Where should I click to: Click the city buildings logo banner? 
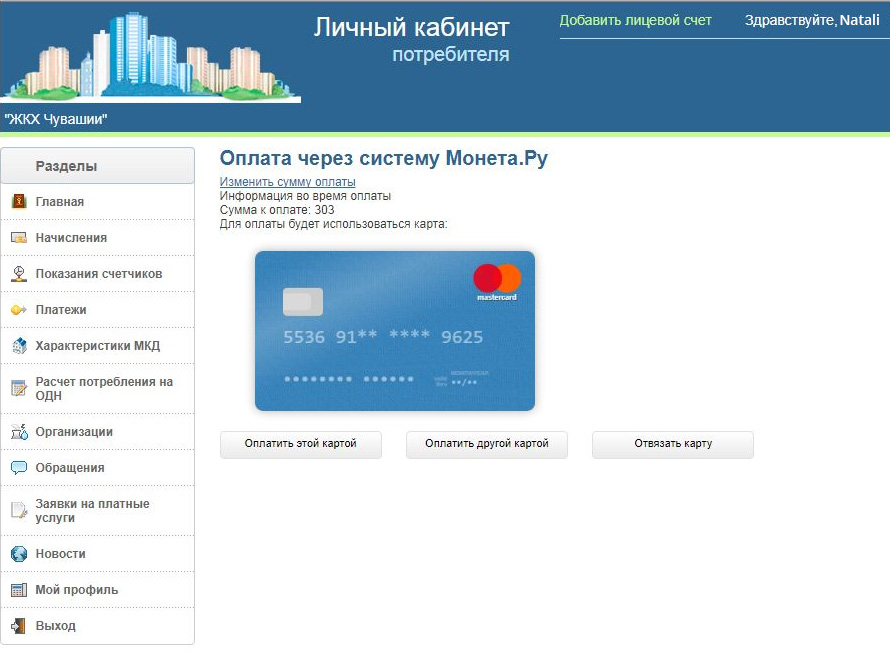click(x=150, y=56)
